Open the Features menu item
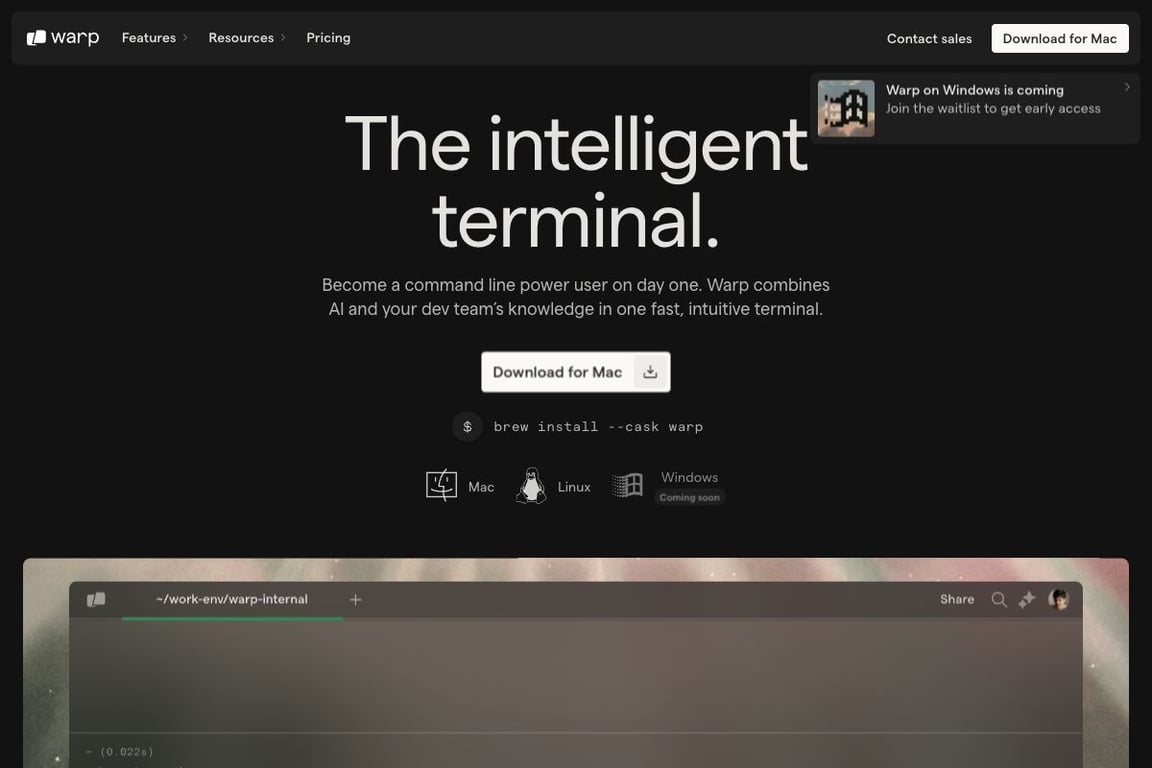This screenshot has height=768, width=1152. click(x=148, y=37)
